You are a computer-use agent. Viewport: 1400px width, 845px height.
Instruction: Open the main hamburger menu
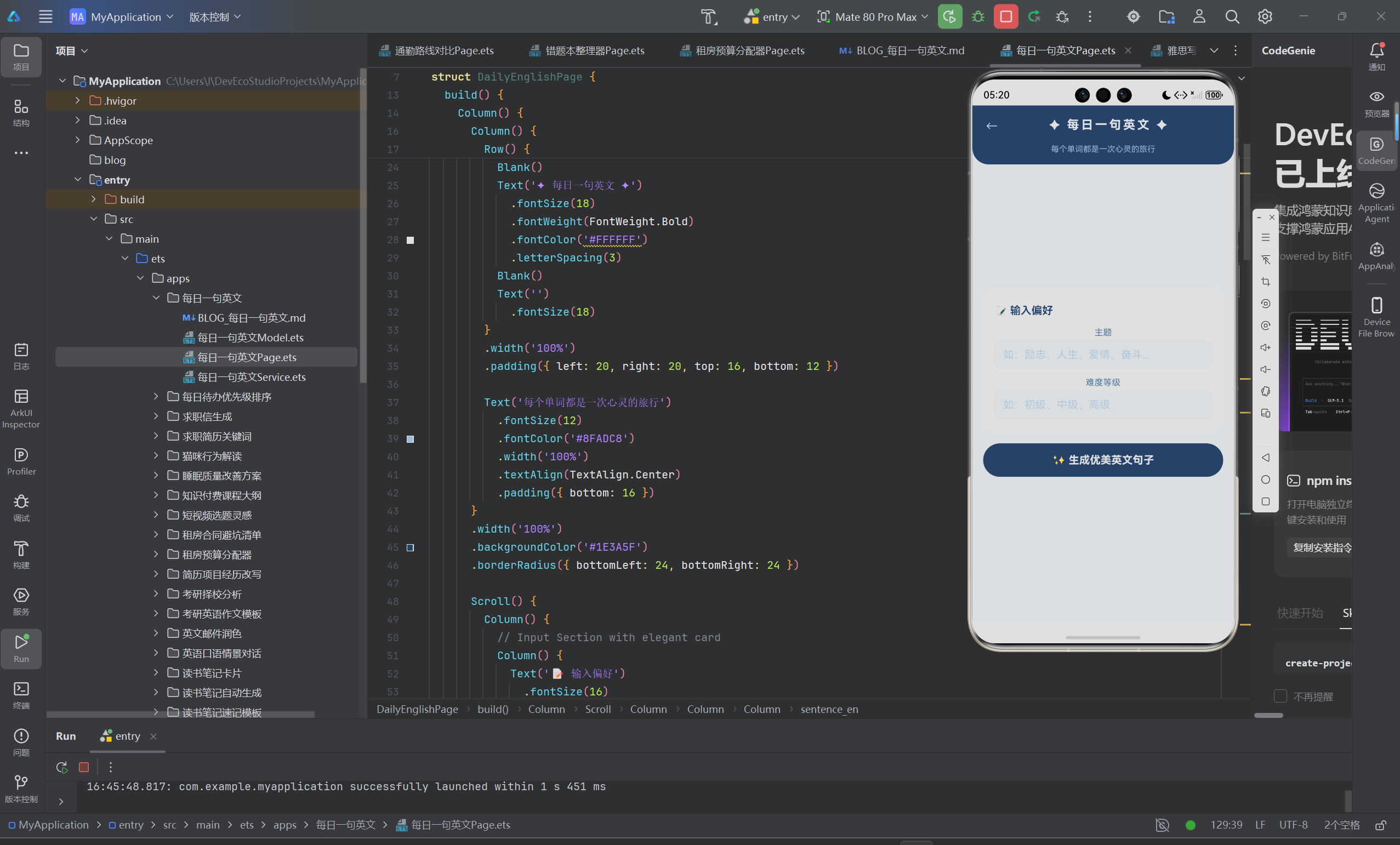point(45,17)
